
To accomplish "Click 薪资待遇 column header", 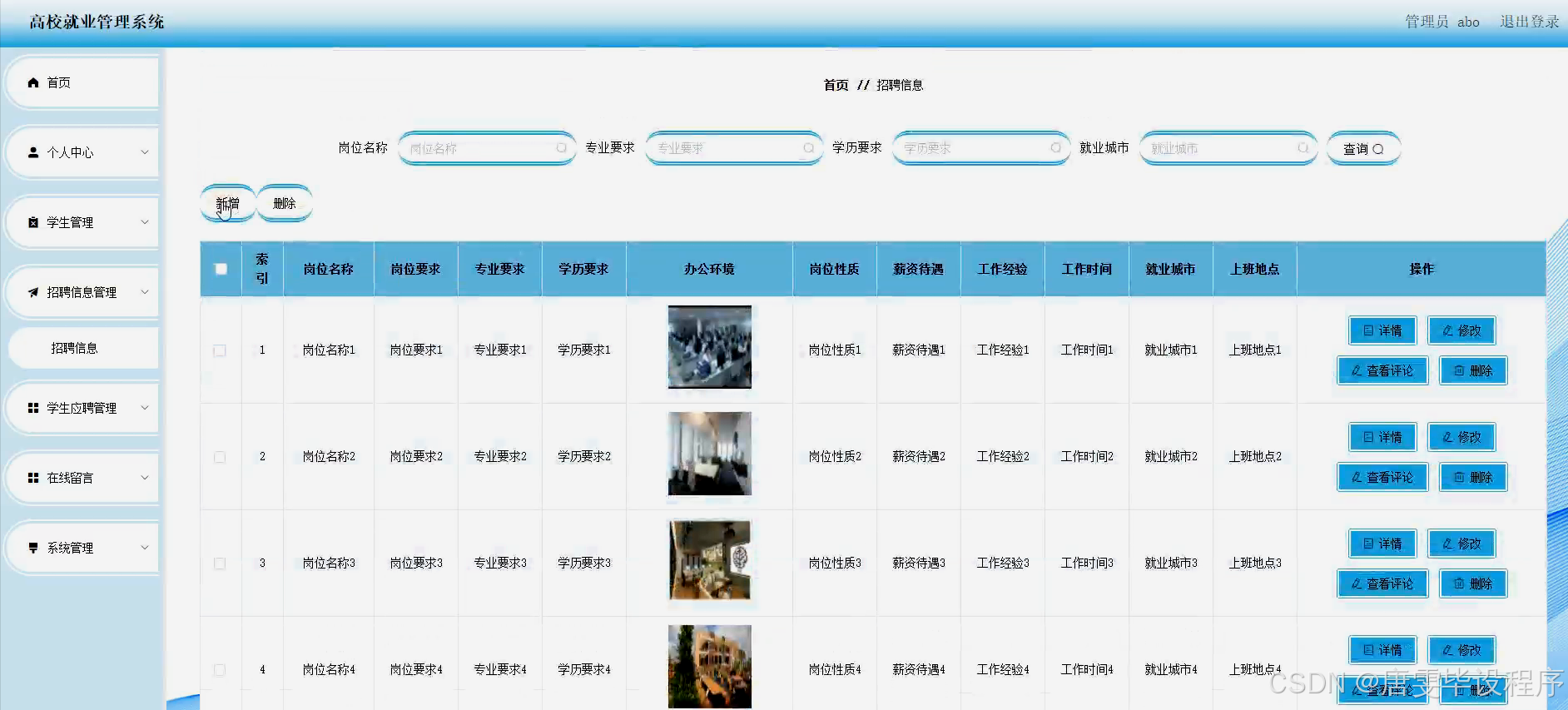I will 919,269.
